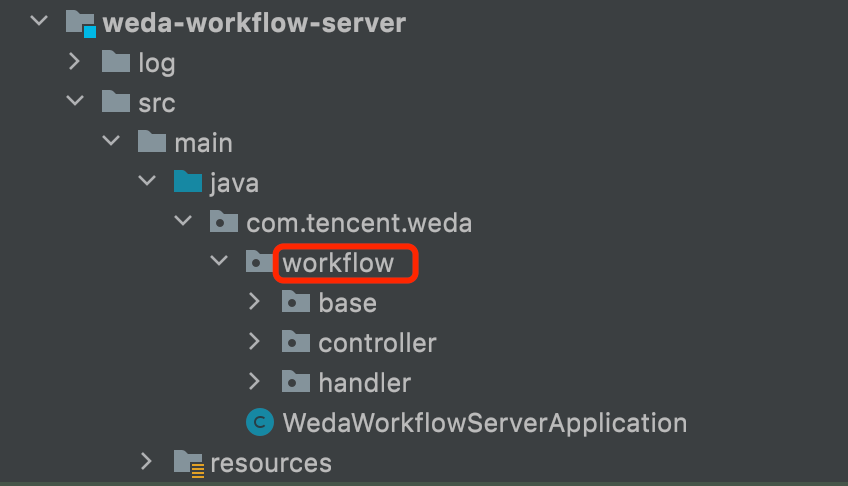848x486 pixels.
Task: Select the main folder label
Action: tap(203, 143)
